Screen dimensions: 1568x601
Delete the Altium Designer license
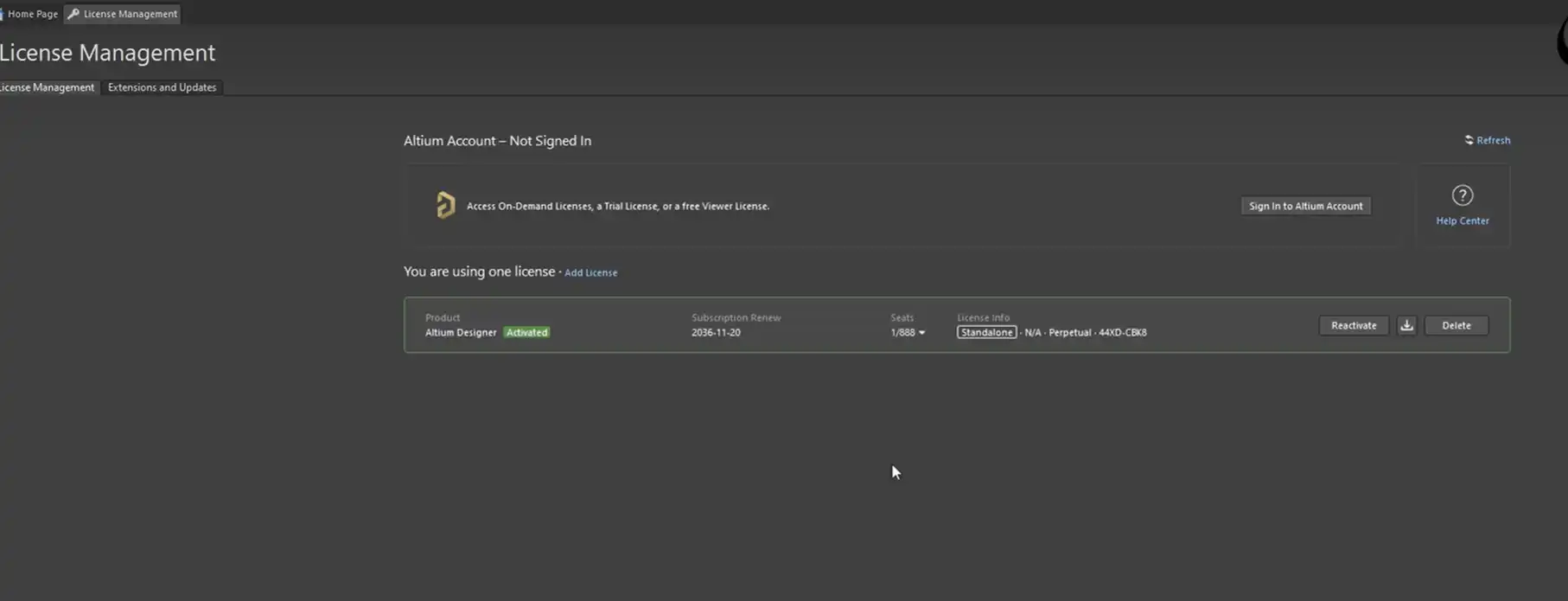coord(1456,325)
